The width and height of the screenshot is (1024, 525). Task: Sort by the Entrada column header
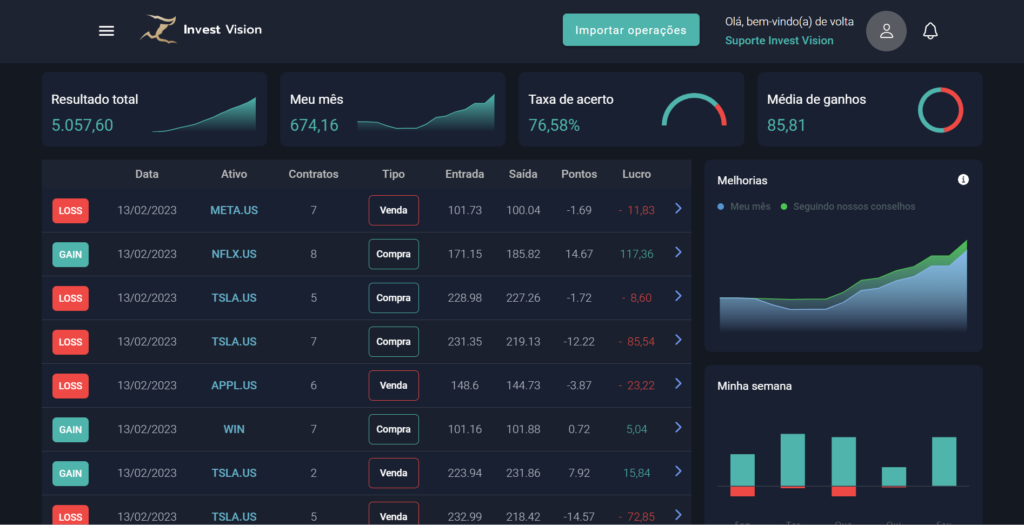(465, 174)
